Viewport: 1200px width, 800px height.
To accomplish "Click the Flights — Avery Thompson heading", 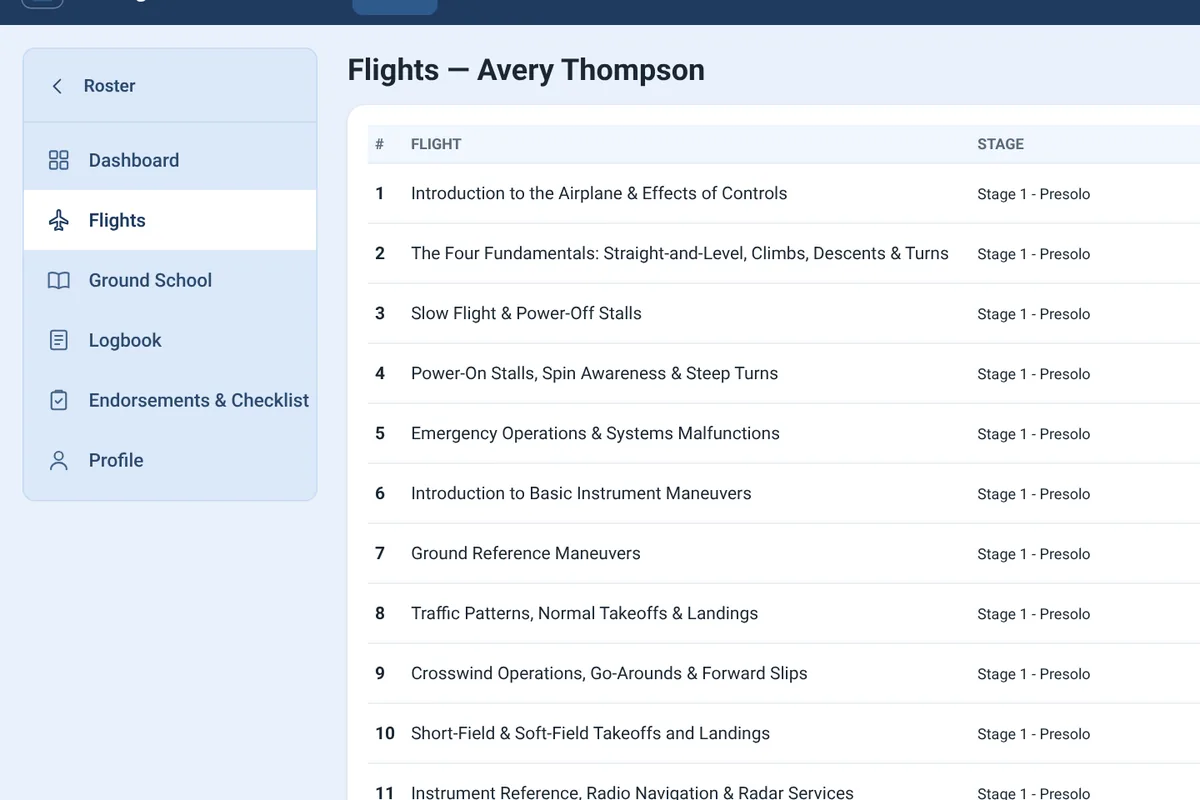I will (526, 70).
